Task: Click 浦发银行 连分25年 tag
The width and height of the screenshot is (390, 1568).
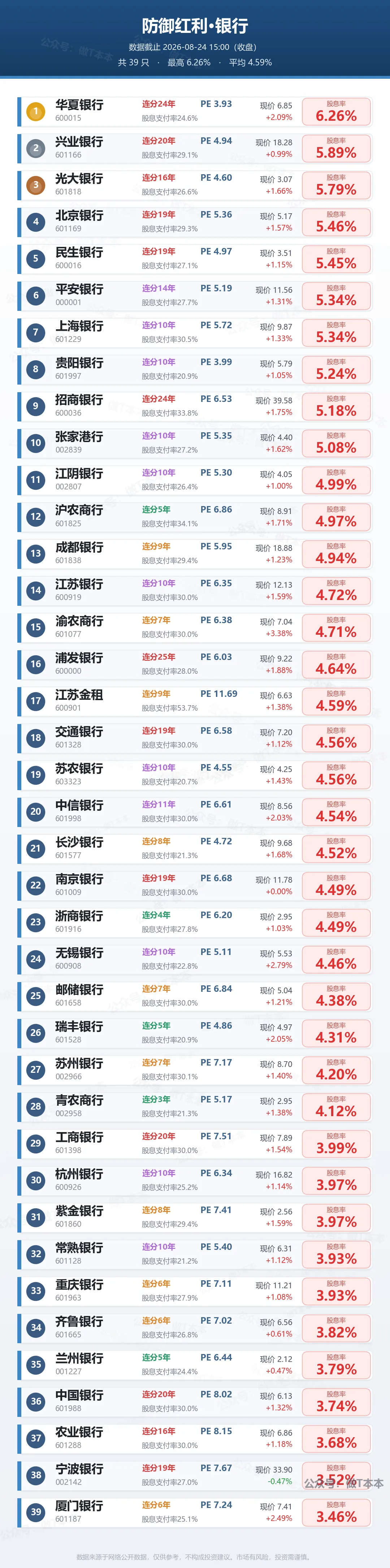Action: pyautogui.click(x=159, y=657)
